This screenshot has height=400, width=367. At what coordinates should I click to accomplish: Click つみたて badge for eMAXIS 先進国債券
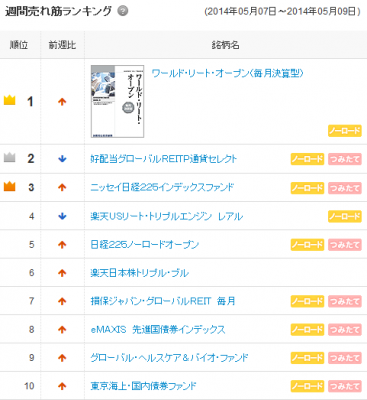pos(345,330)
